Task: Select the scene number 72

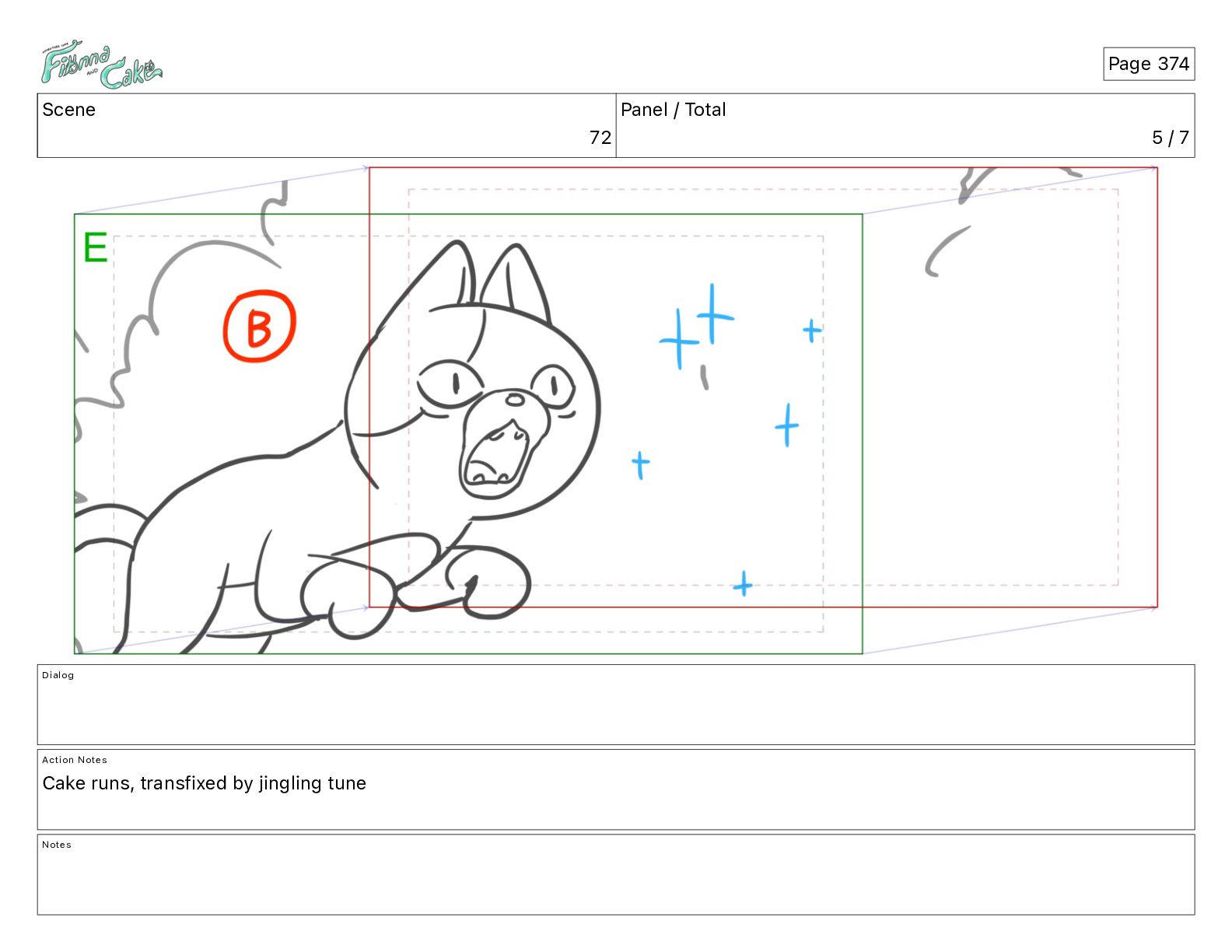Action: pyautogui.click(x=600, y=138)
